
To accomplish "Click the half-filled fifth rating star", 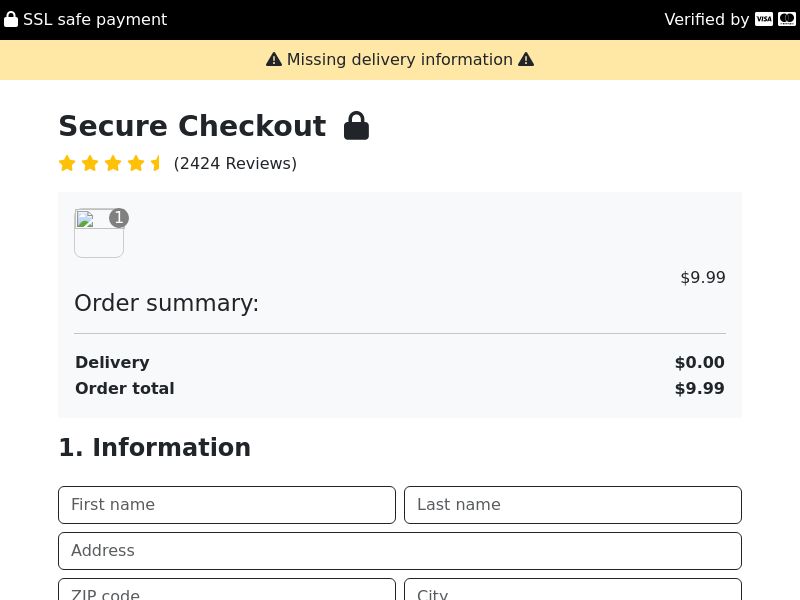I will click(x=156, y=163).
